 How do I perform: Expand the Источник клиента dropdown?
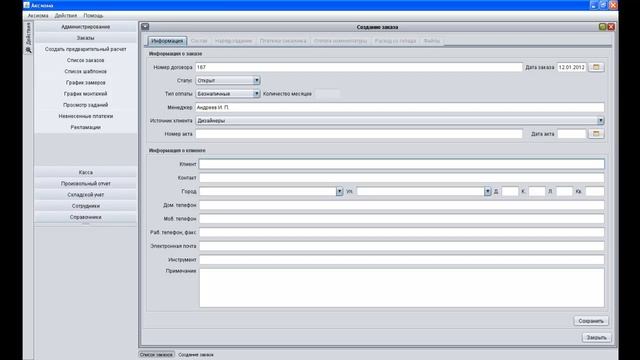pos(600,120)
